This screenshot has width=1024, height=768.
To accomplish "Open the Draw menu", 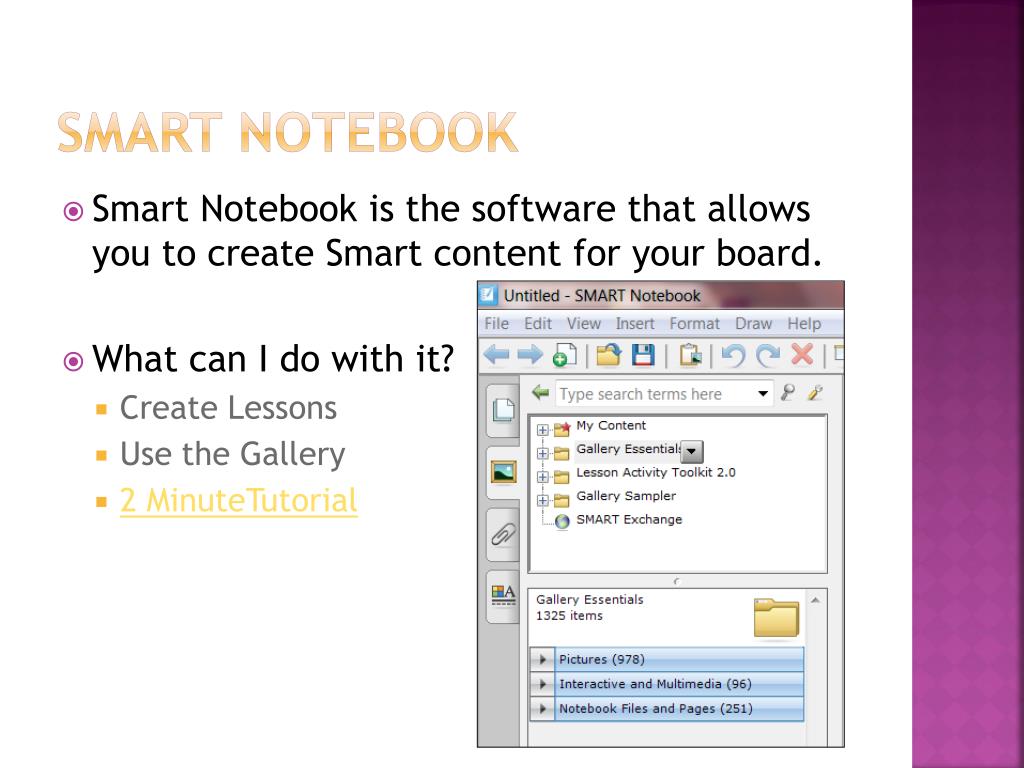I will point(753,323).
